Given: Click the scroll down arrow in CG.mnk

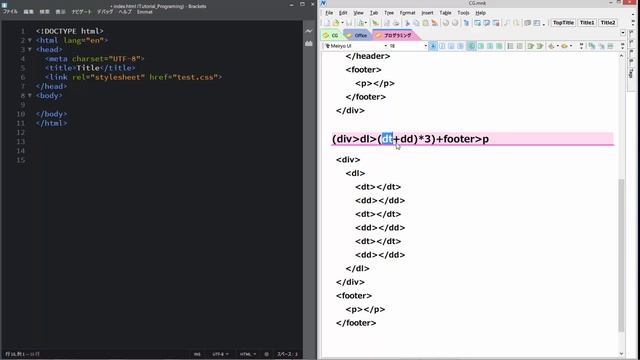Looking at the screenshot, I should [622, 354].
